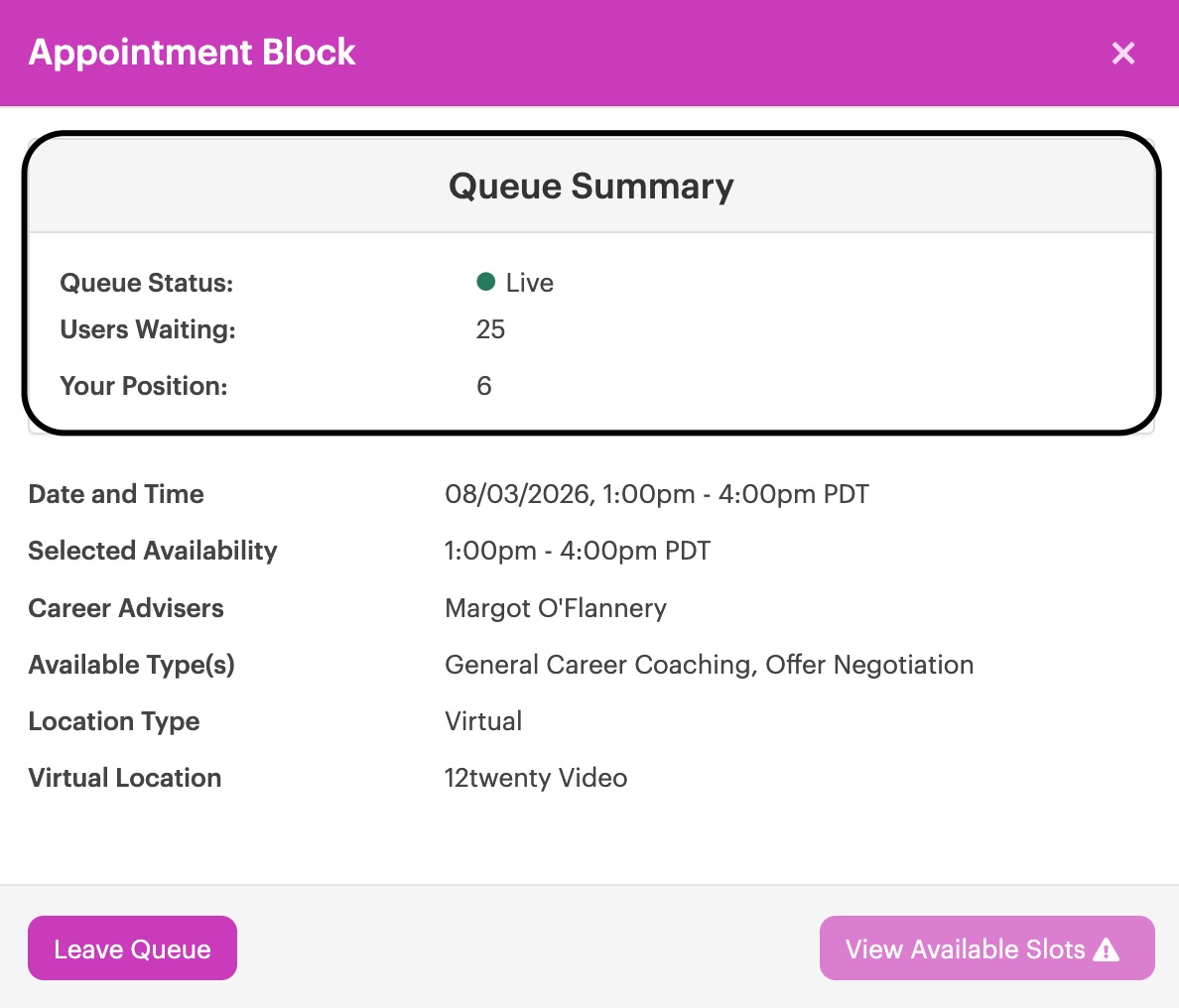Click the Career Advisers label
Viewport: 1179px width, 1008px height.
[126, 608]
